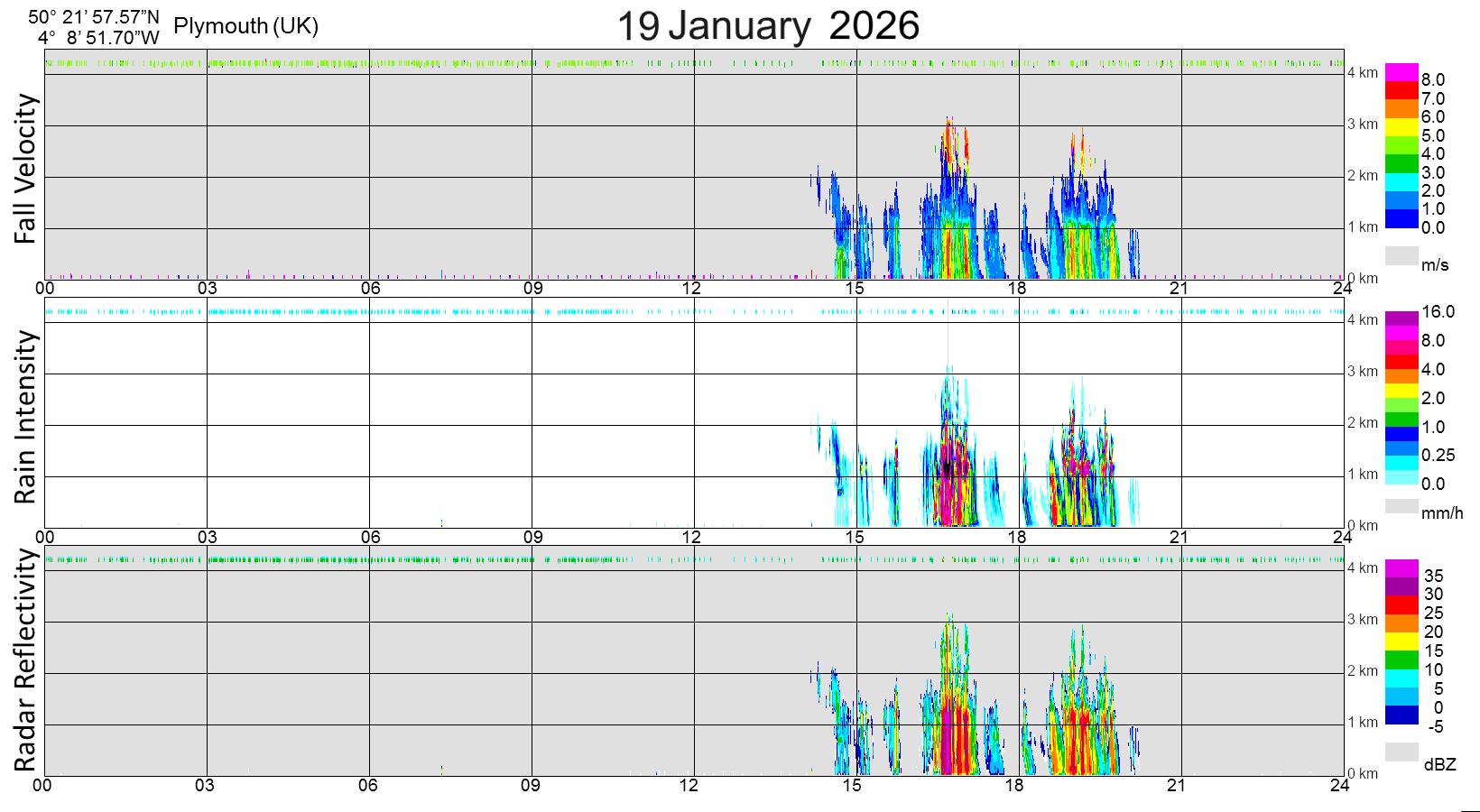Pick the yellow 5.0 swatch in Fall Velocity legend
Viewport: 1480px width, 812px height.
tap(1401, 128)
